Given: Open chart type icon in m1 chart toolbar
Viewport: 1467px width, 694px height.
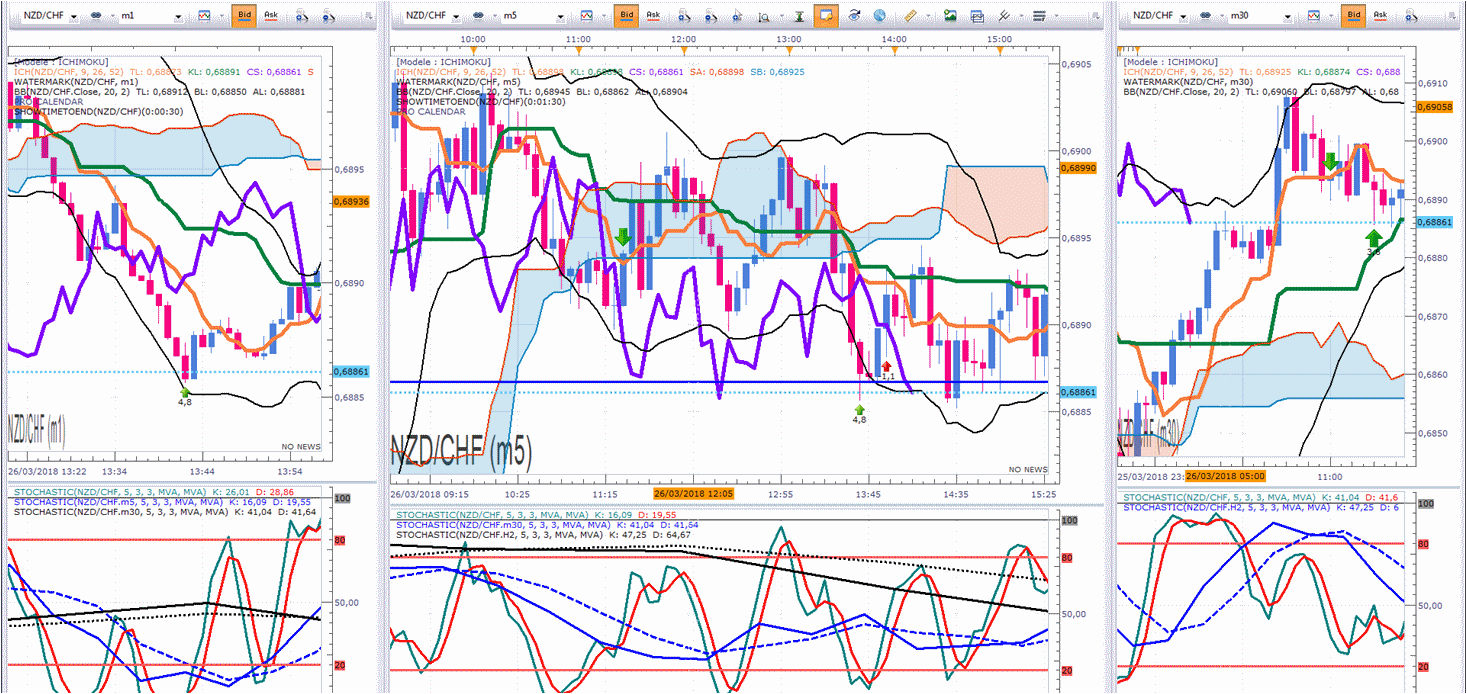Looking at the screenshot, I should tap(205, 16).
